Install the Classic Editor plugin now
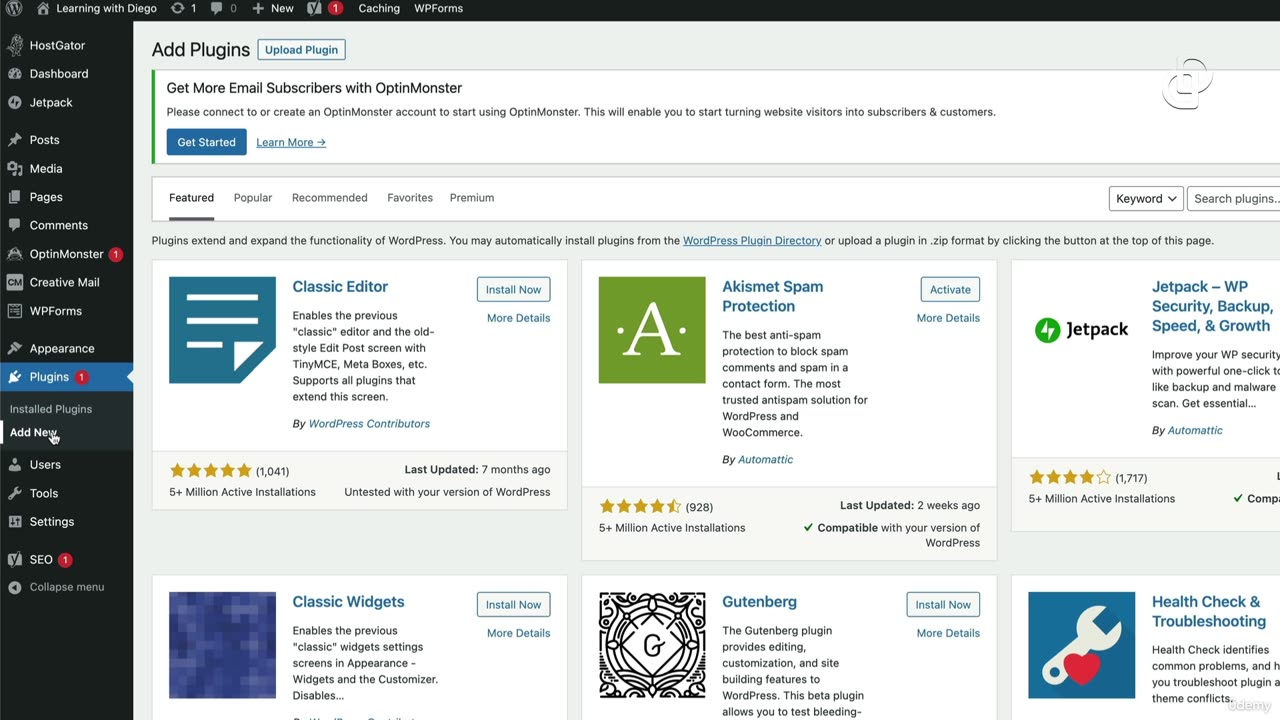Screen dimensions: 1280x720 pyautogui.click(x=513, y=290)
